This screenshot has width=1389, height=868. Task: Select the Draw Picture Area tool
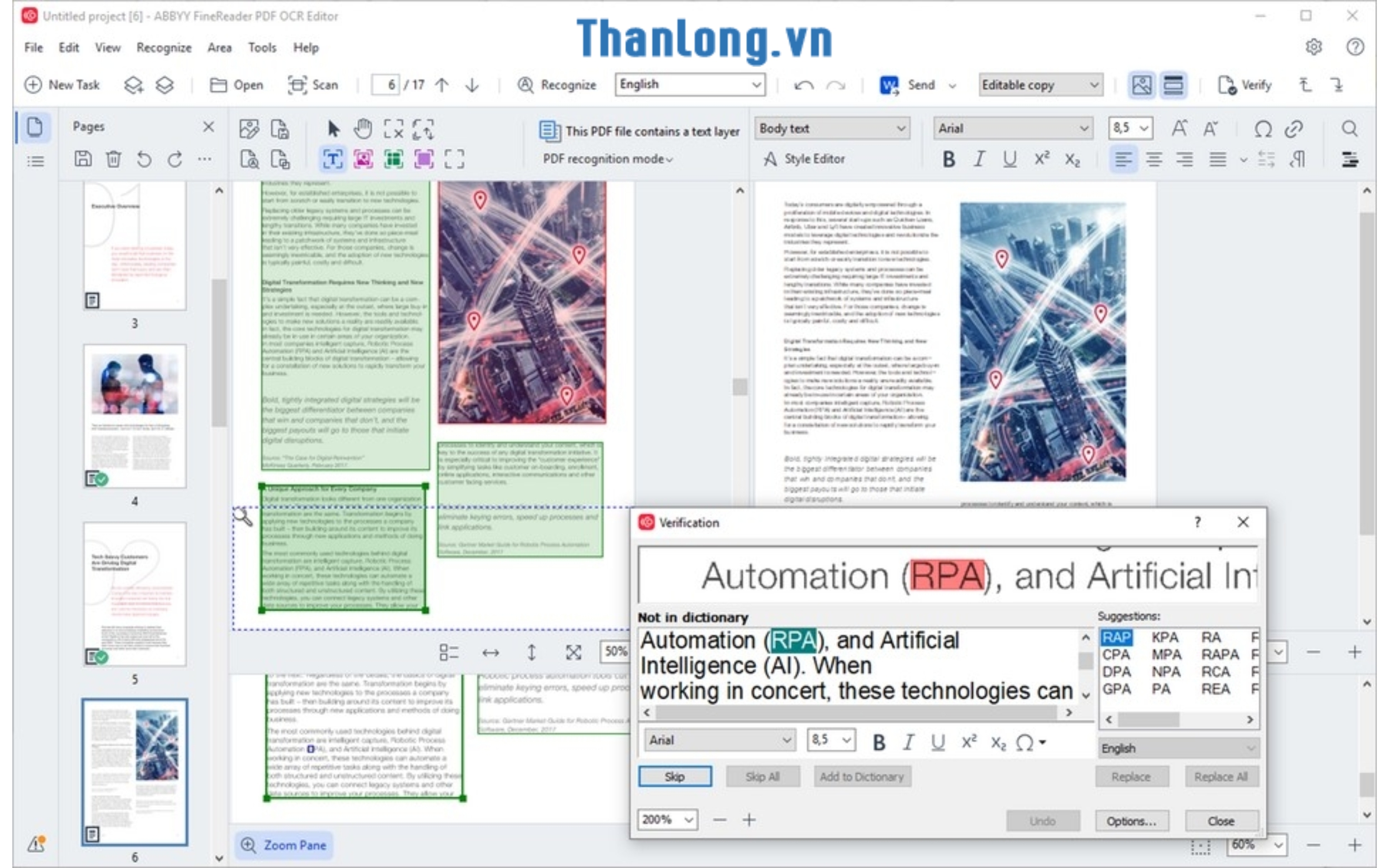click(363, 159)
